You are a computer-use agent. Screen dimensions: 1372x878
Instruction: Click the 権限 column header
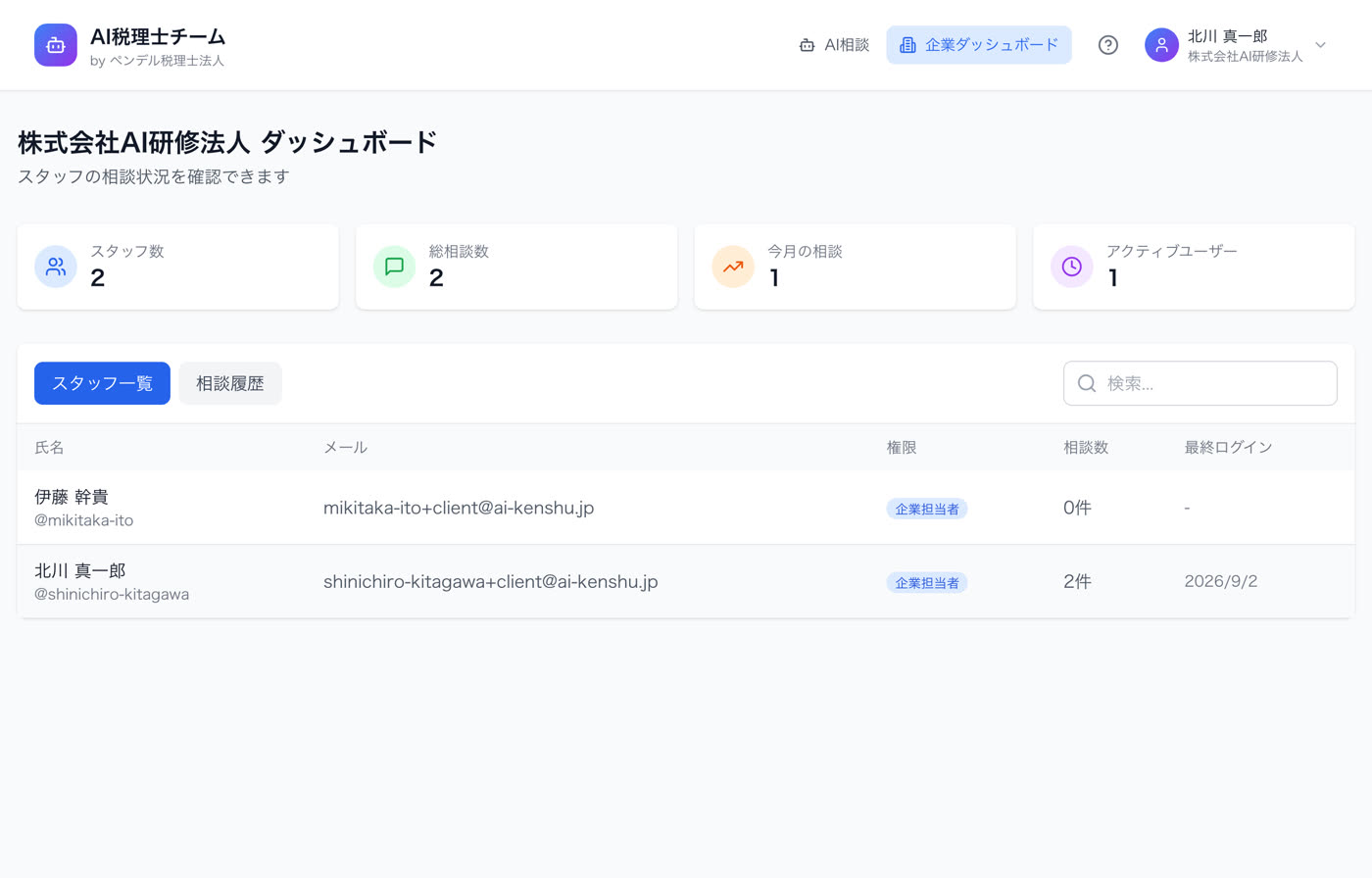coord(902,447)
